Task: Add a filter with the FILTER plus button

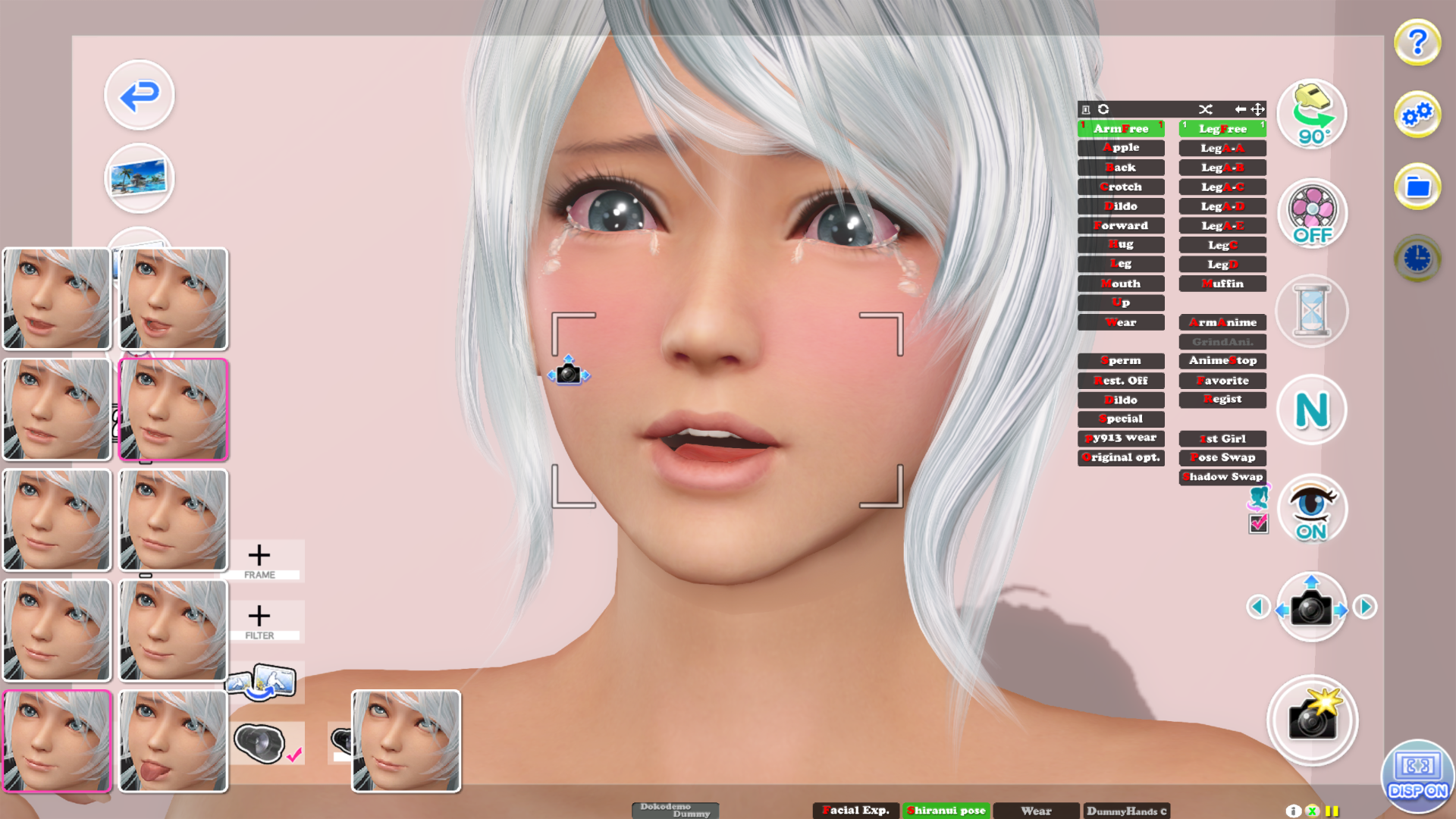Action: [259, 622]
